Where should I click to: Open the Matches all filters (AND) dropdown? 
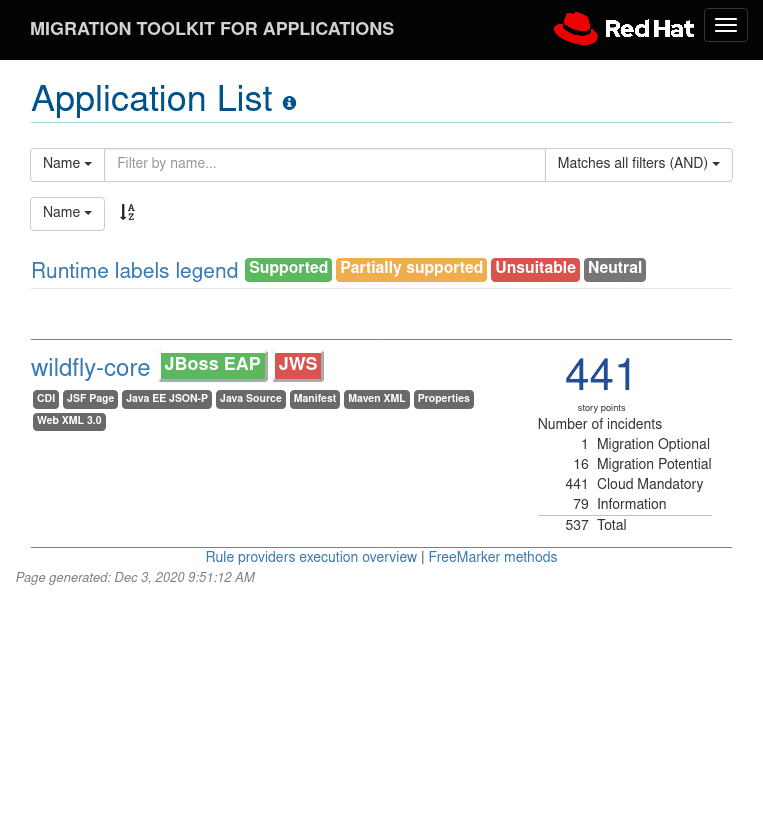pos(639,163)
